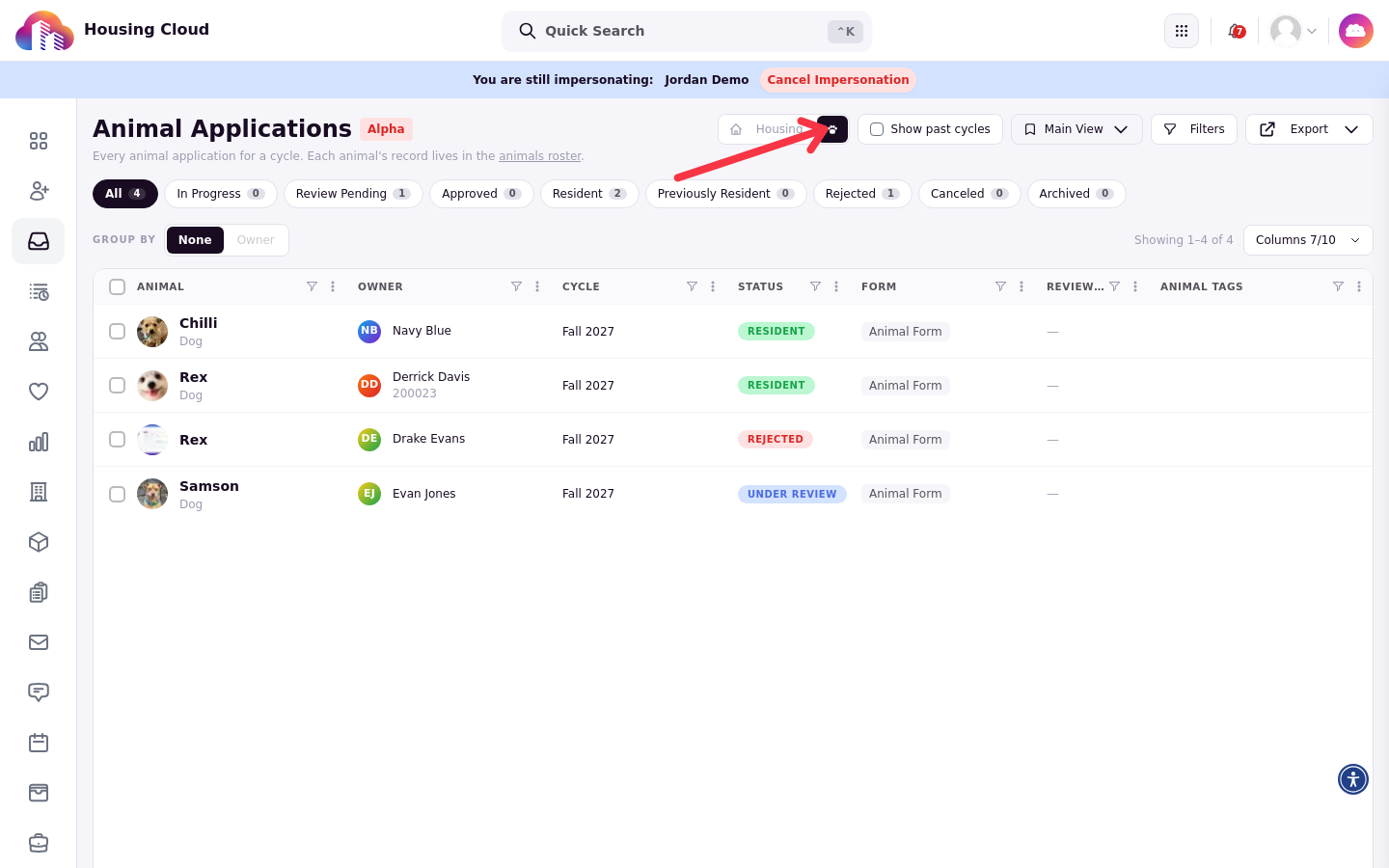The image size is (1389, 868).
Task: Select the Housing view button
Action: pos(768,129)
